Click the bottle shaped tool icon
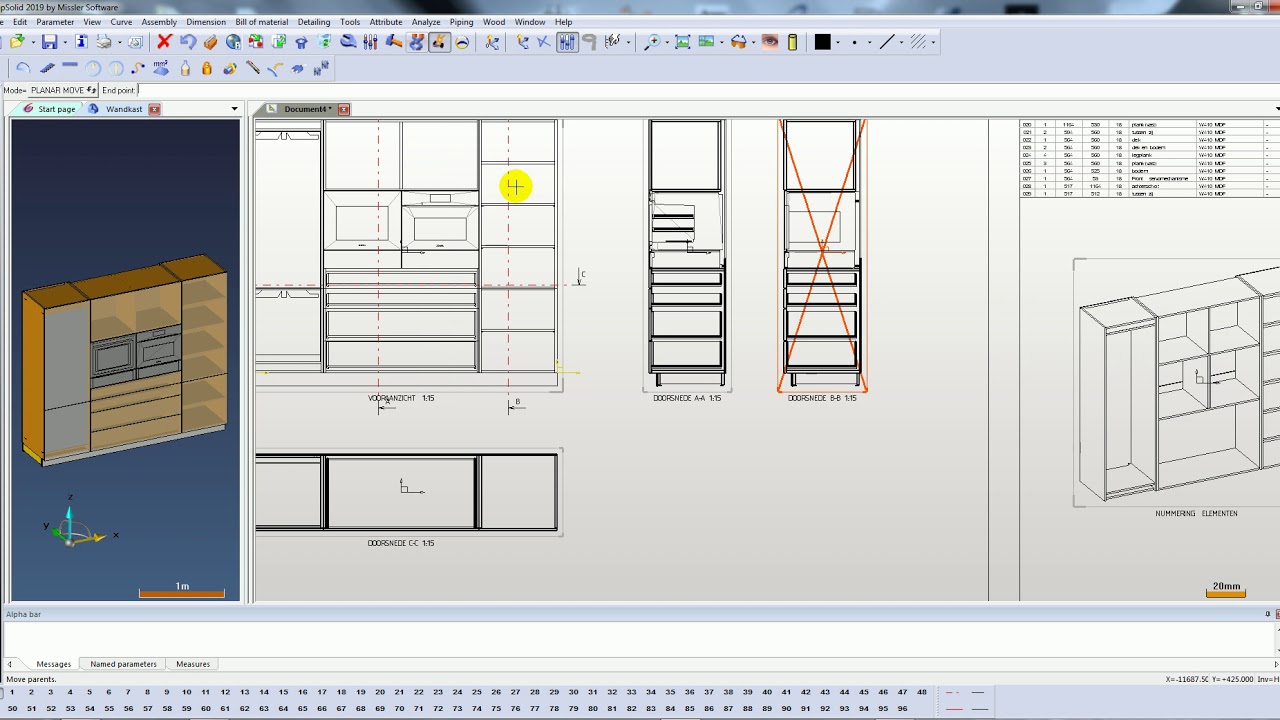Viewport: 1280px width, 720px height. (x=185, y=68)
